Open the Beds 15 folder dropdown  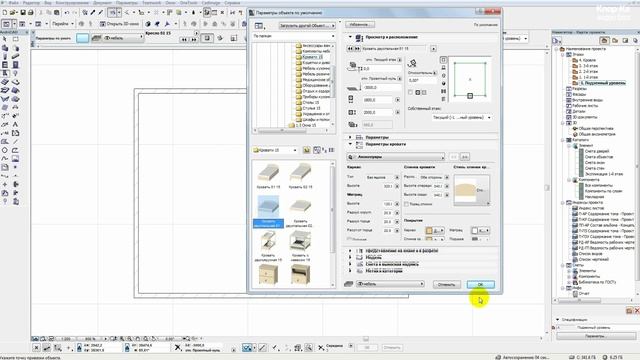click(275, 150)
